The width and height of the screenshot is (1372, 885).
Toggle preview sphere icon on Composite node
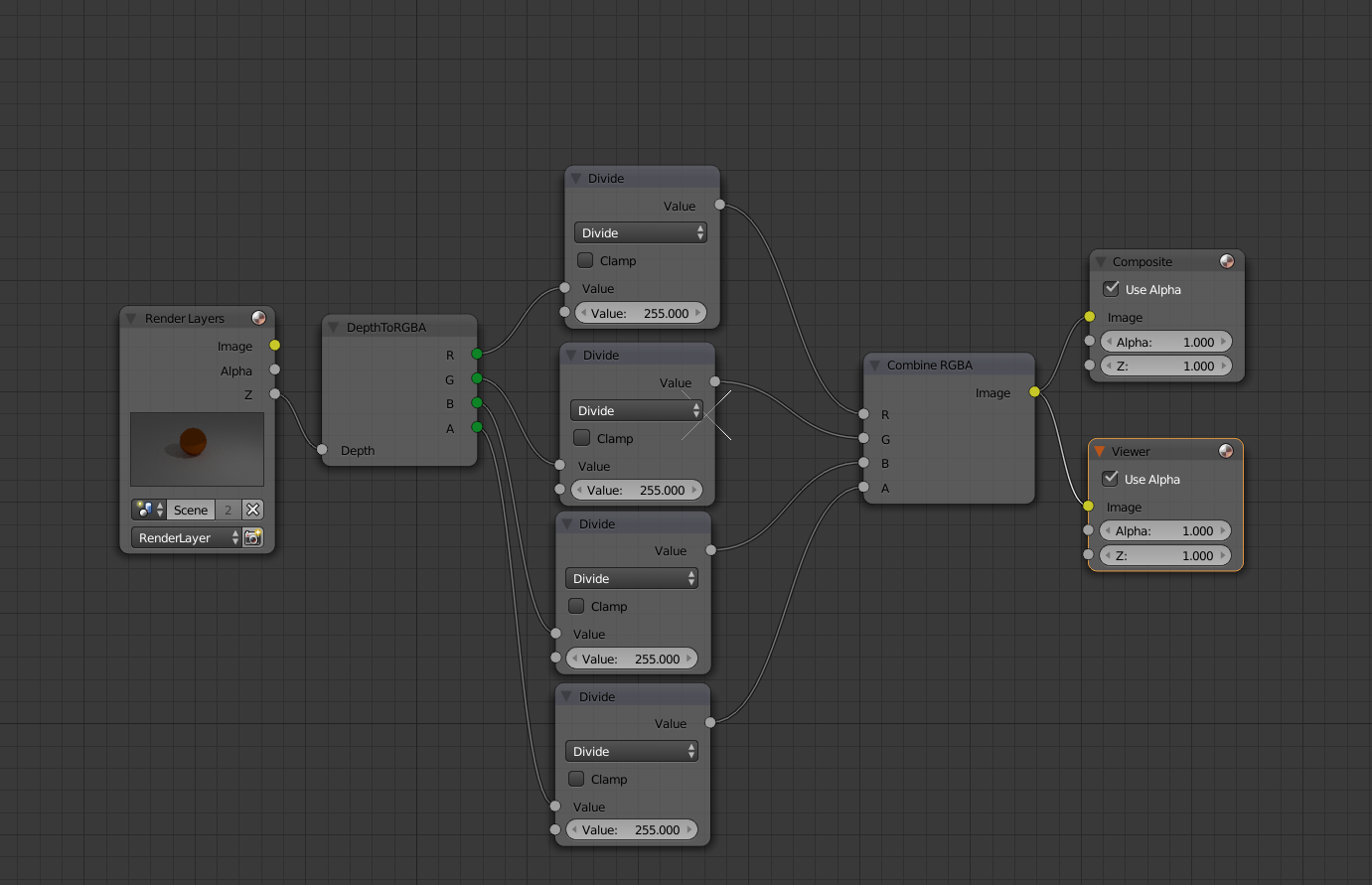coord(1227,261)
